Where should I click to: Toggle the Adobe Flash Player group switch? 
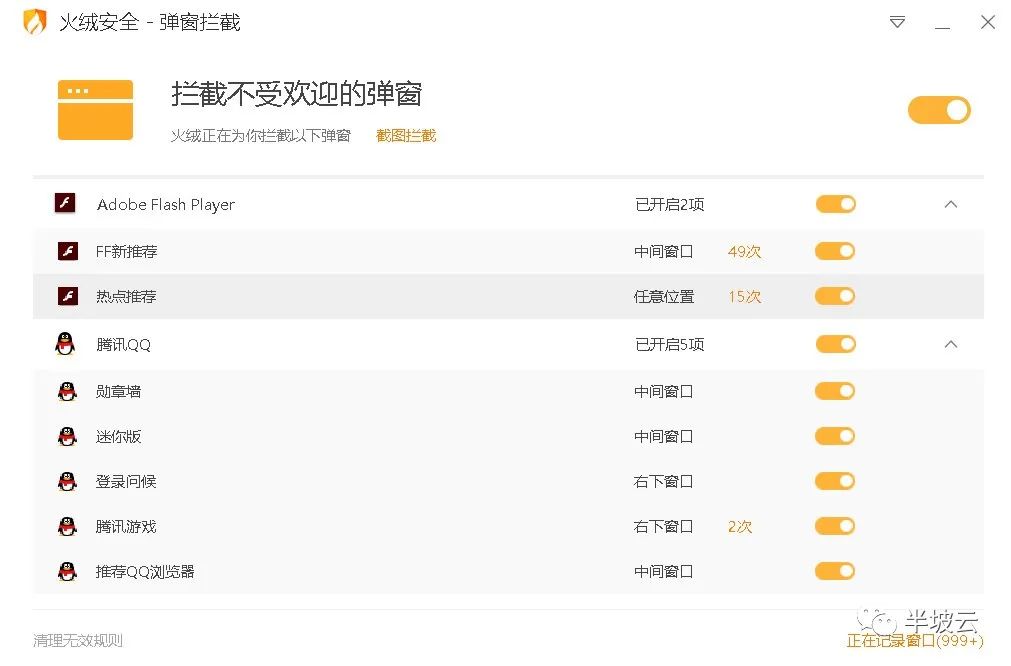coord(836,204)
